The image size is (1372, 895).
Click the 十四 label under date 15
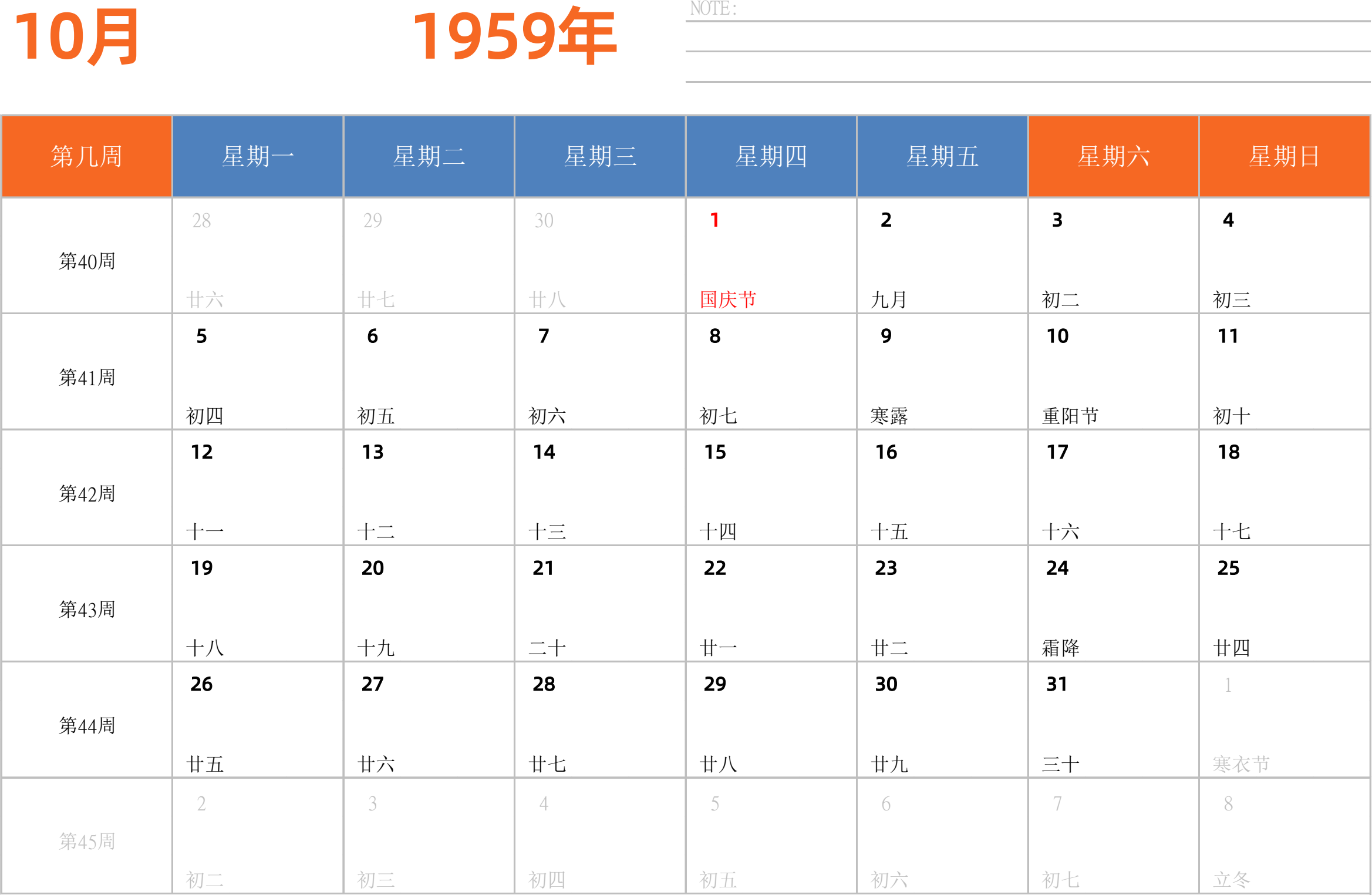[x=718, y=531]
